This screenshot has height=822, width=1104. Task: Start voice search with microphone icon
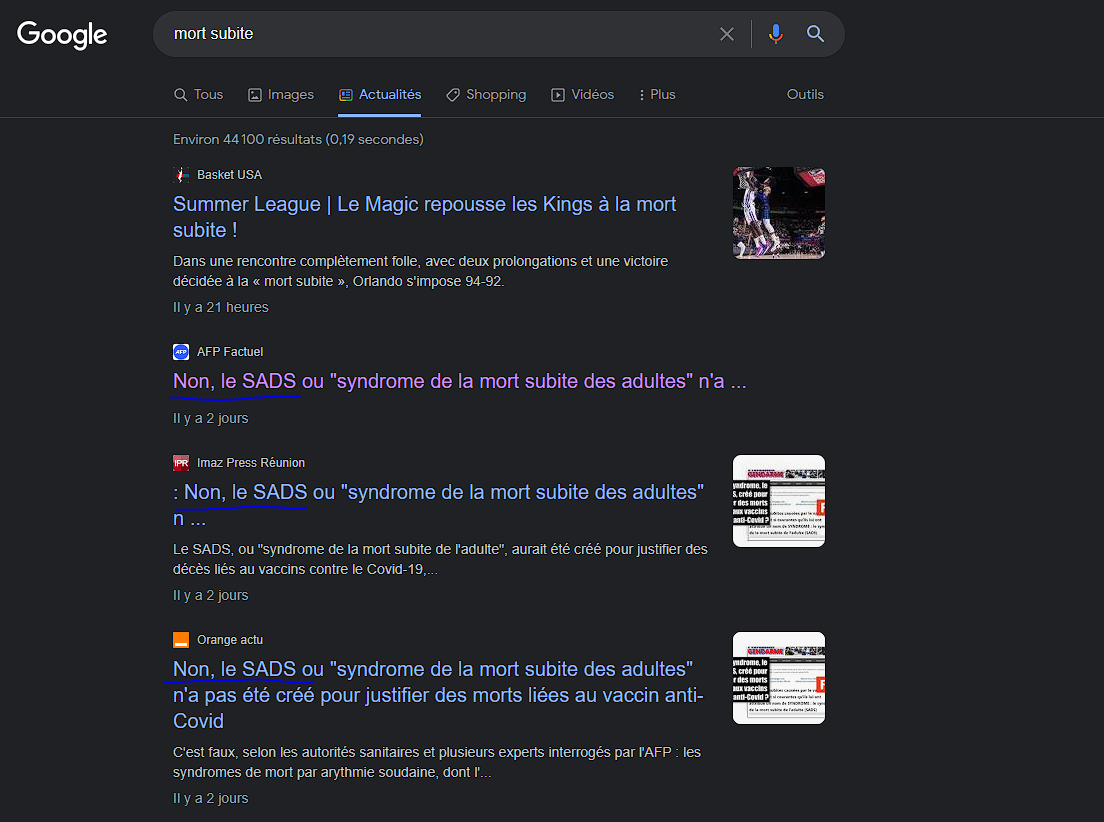pyautogui.click(x=776, y=34)
